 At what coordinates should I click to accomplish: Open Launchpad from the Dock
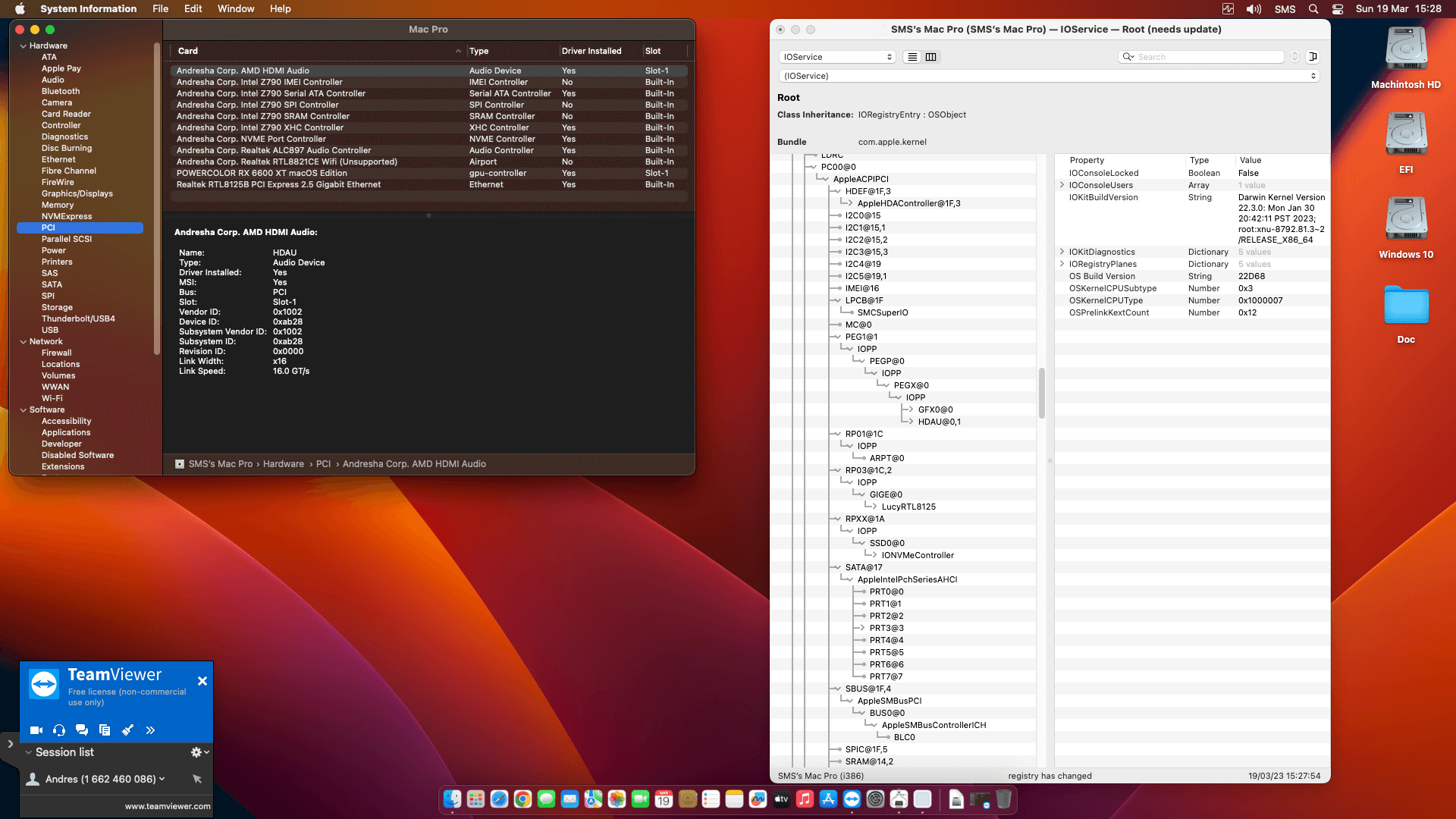click(475, 799)
